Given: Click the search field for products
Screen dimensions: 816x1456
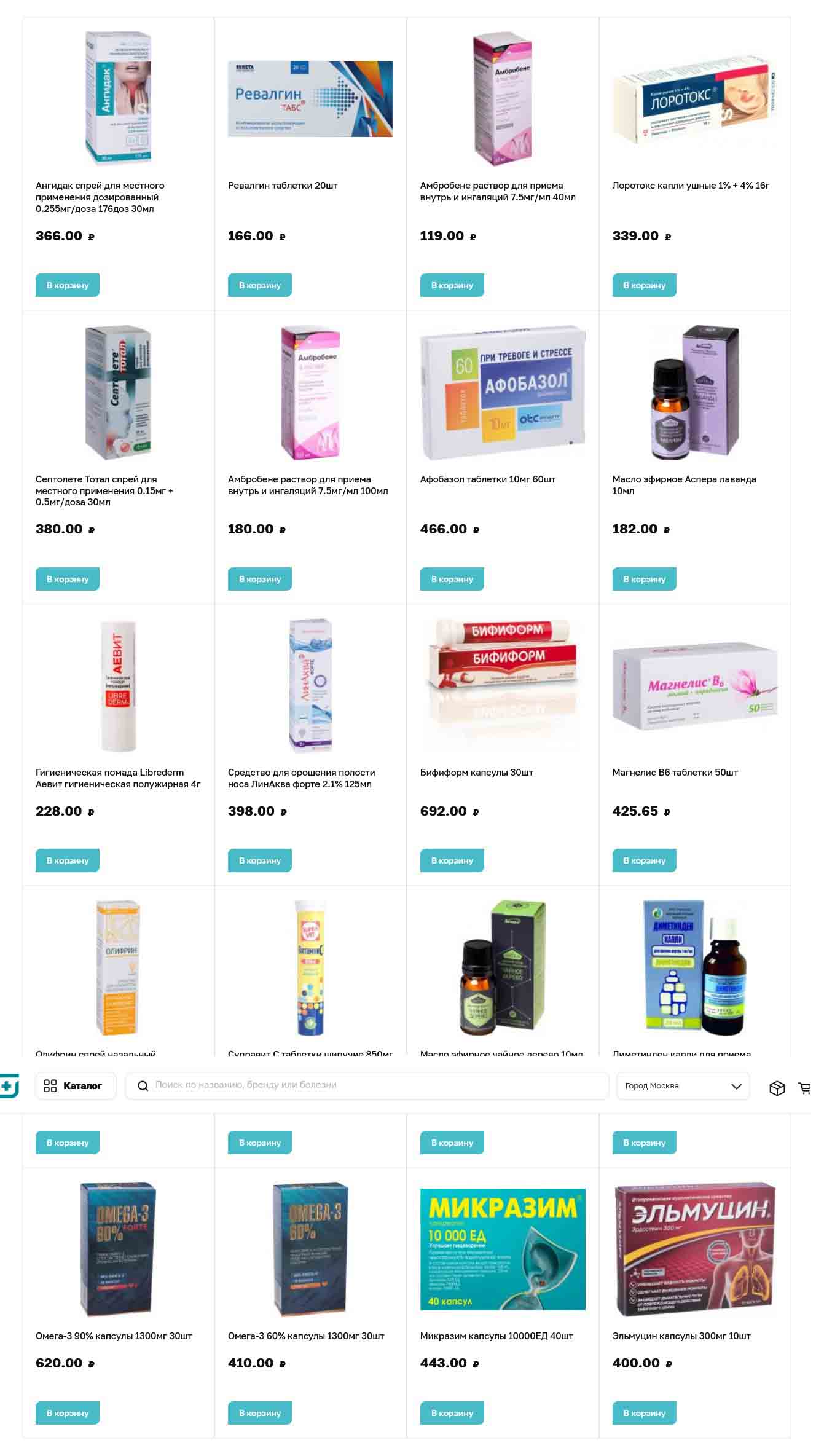Looking at the screenshot, I should pos(367,1085).
